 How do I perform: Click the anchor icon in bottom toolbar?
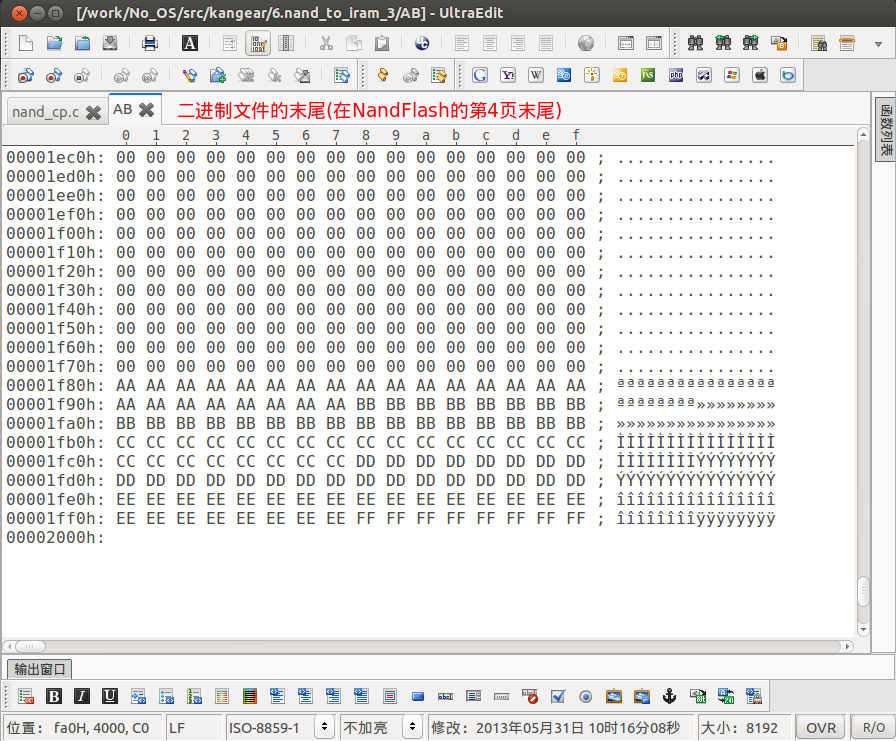tap(669, 696)
